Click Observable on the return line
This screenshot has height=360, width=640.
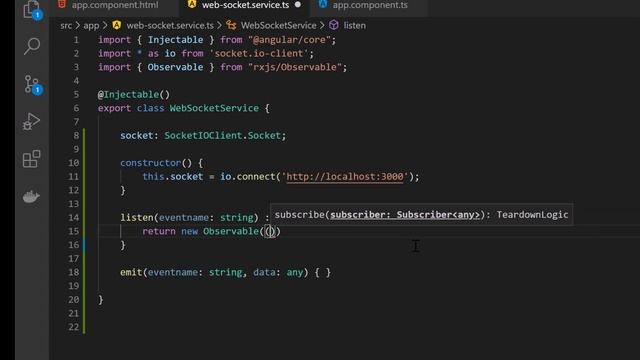coord(231,231)
